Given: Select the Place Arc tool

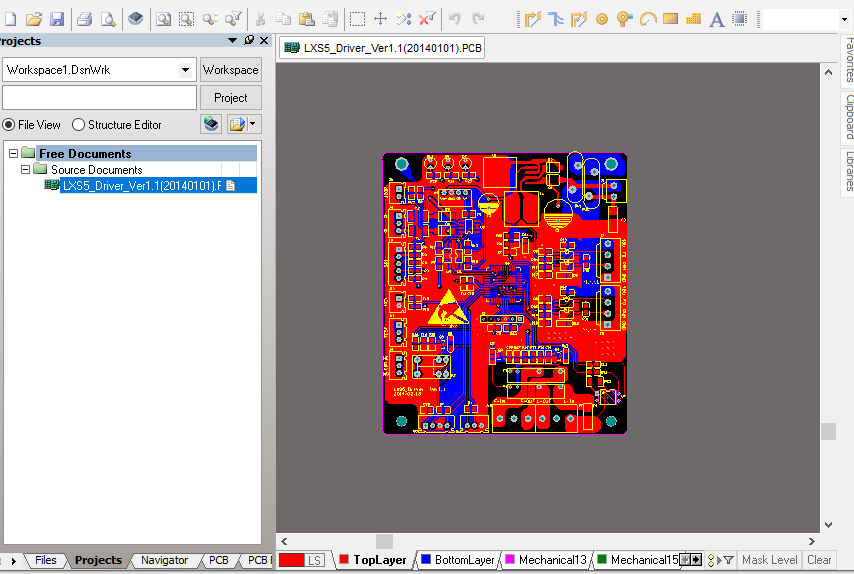Looking at the screenshot, I should [x=648, y=19].
